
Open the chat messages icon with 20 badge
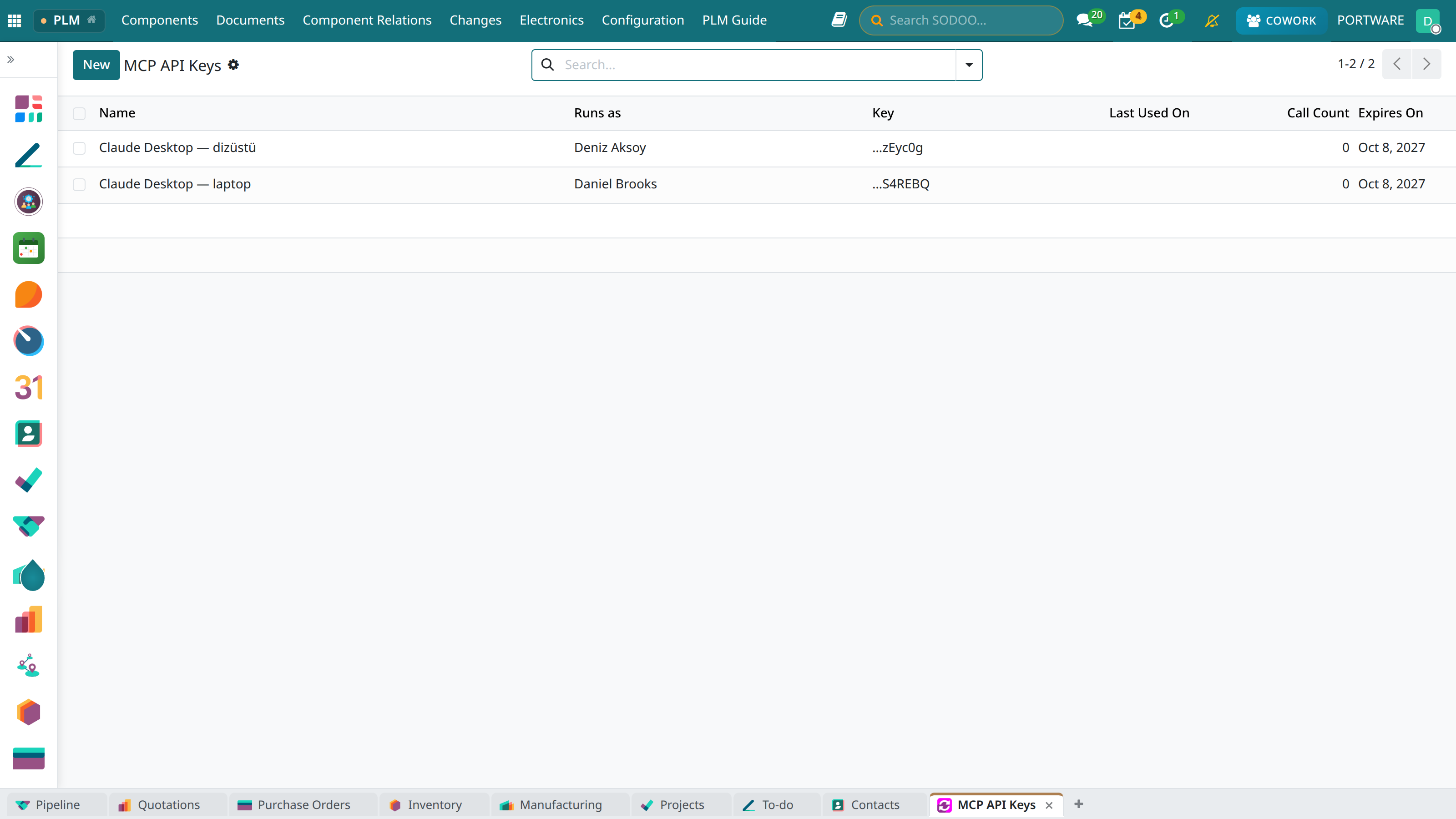pos(1085,20)
